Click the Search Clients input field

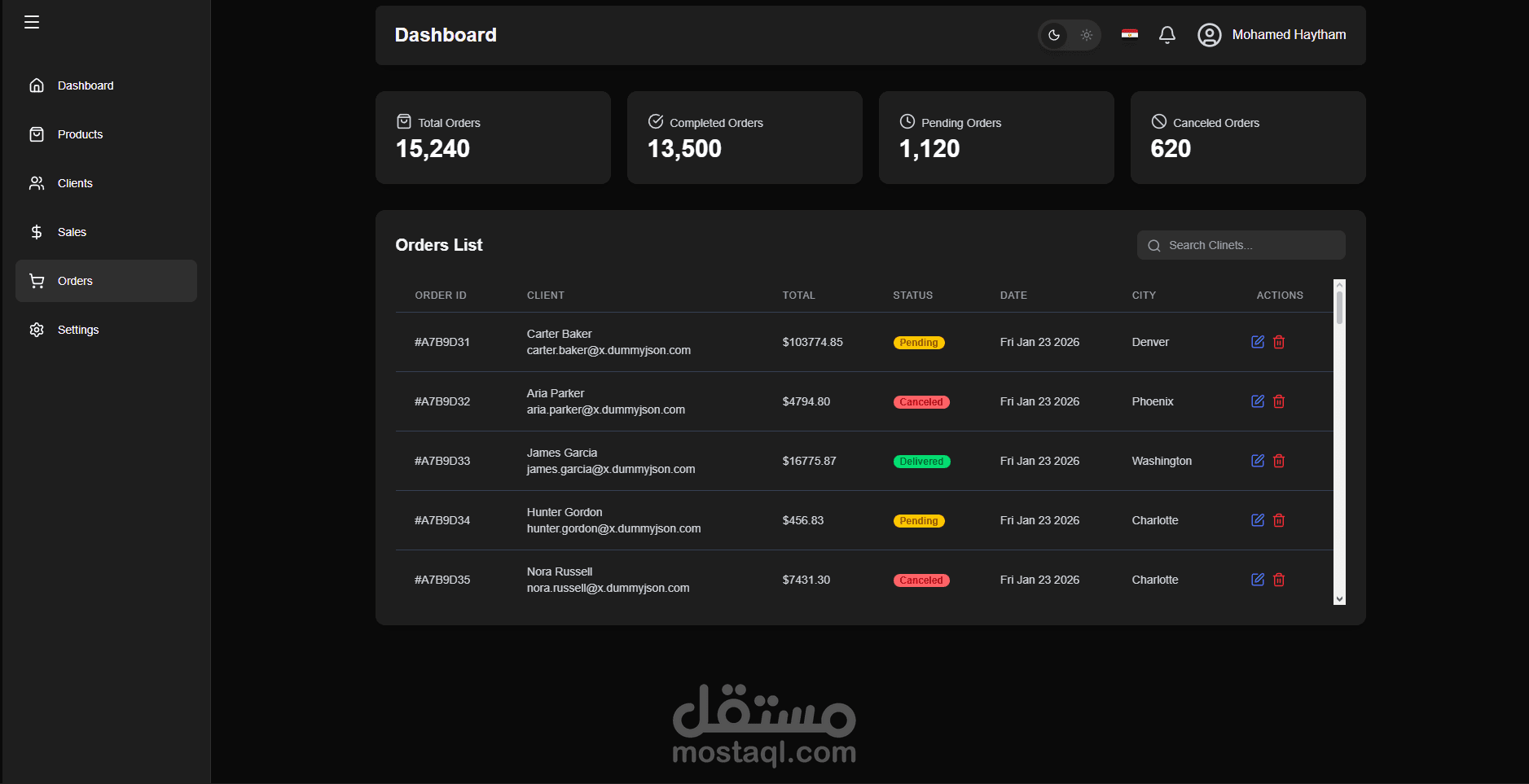pos(1241,245)
